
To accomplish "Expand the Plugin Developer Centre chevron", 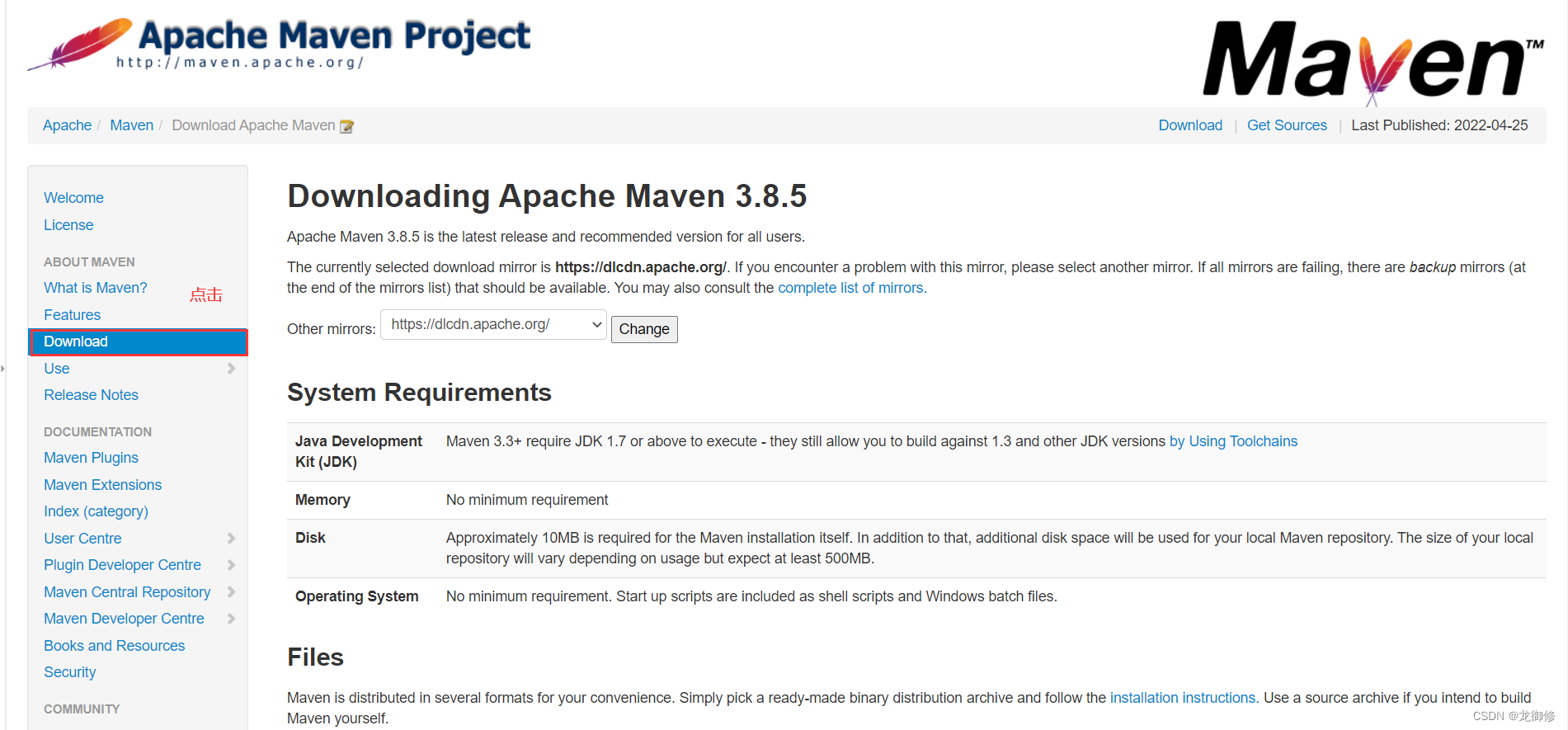I will pos(231,565).
